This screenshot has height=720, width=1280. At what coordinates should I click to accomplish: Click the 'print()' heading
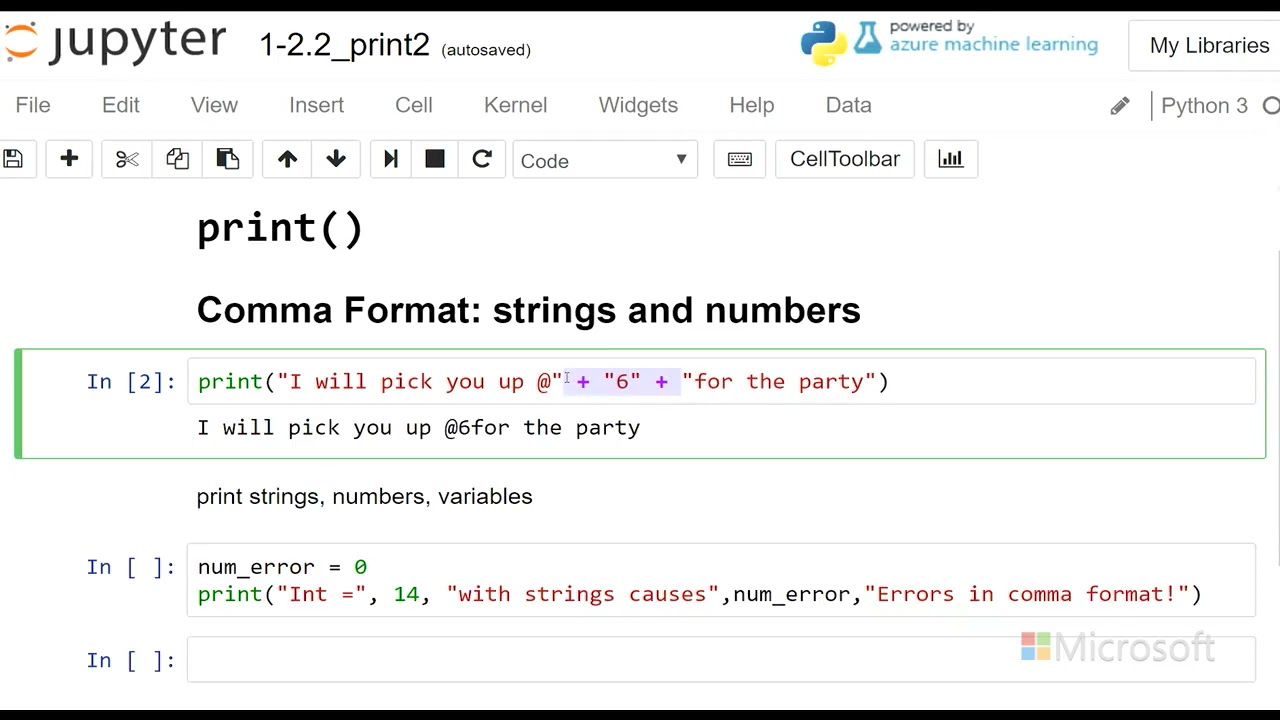280,229
